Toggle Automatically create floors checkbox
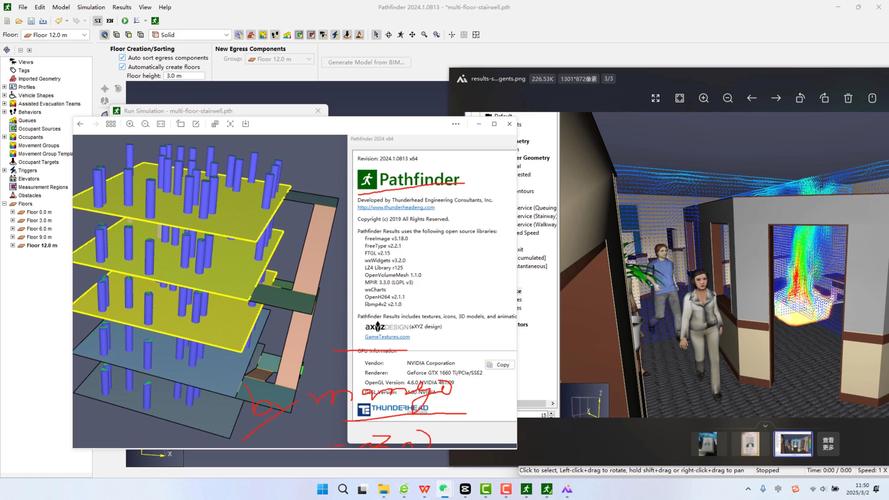 point(122,66)
